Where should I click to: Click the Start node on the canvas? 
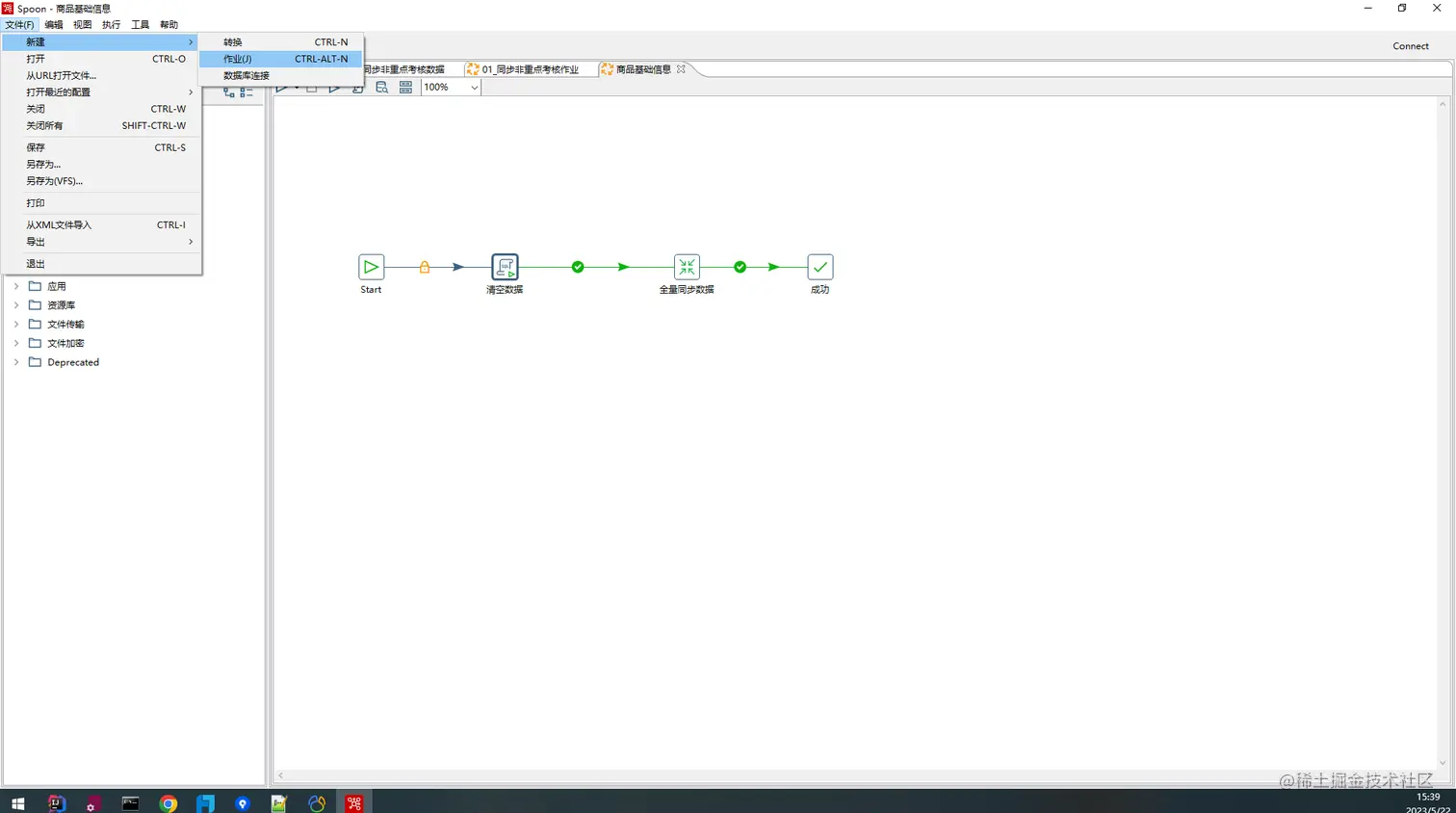(x=371, y=267)
